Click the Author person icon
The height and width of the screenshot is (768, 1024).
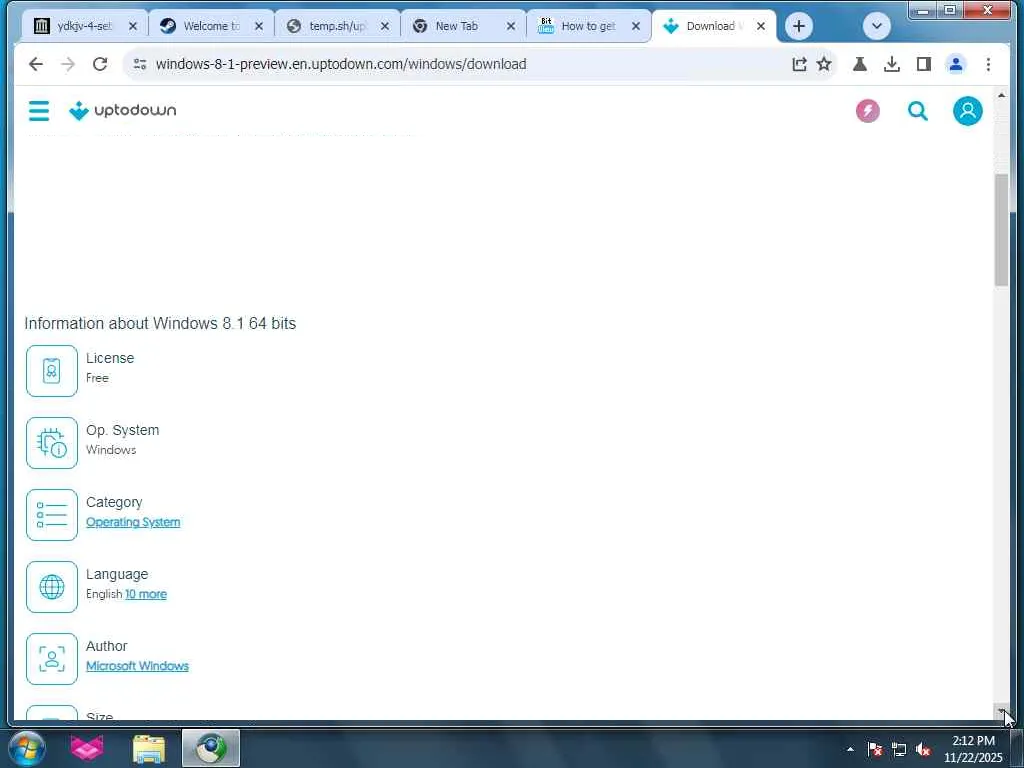(52, 658)
